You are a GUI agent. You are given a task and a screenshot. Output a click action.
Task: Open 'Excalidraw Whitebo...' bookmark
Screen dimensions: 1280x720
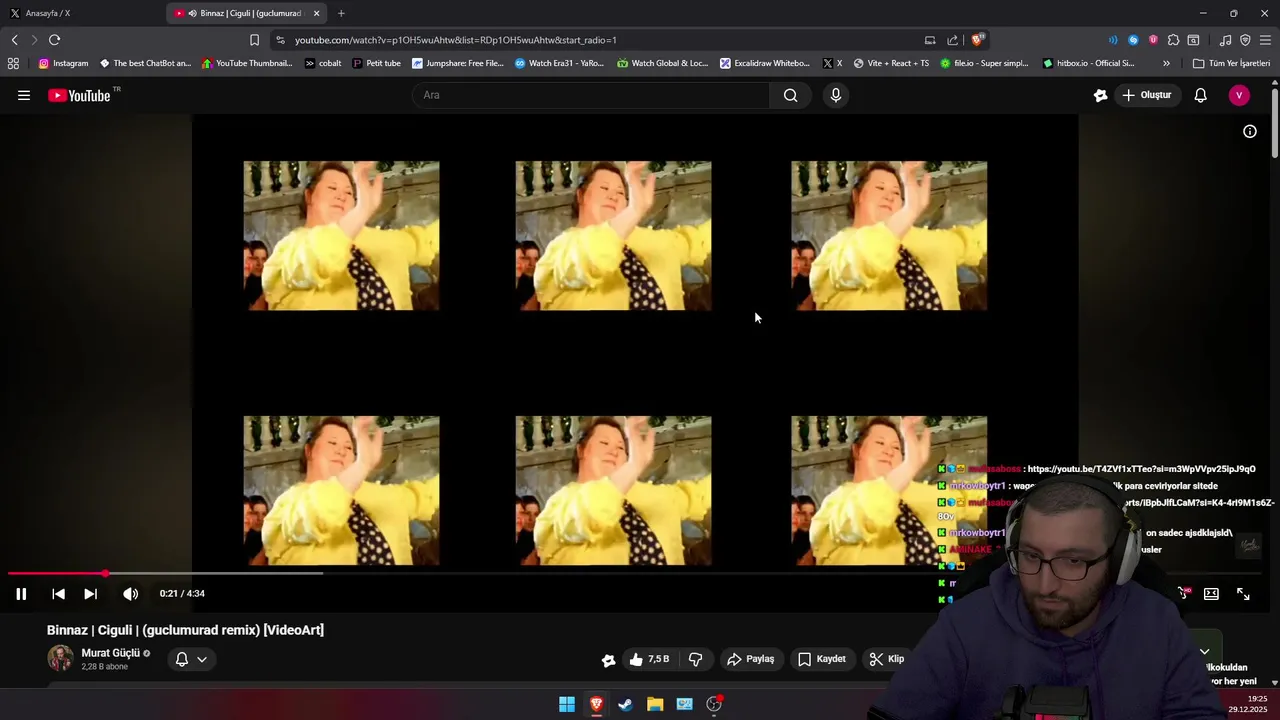pyautogui.click(x=765, y=63)
